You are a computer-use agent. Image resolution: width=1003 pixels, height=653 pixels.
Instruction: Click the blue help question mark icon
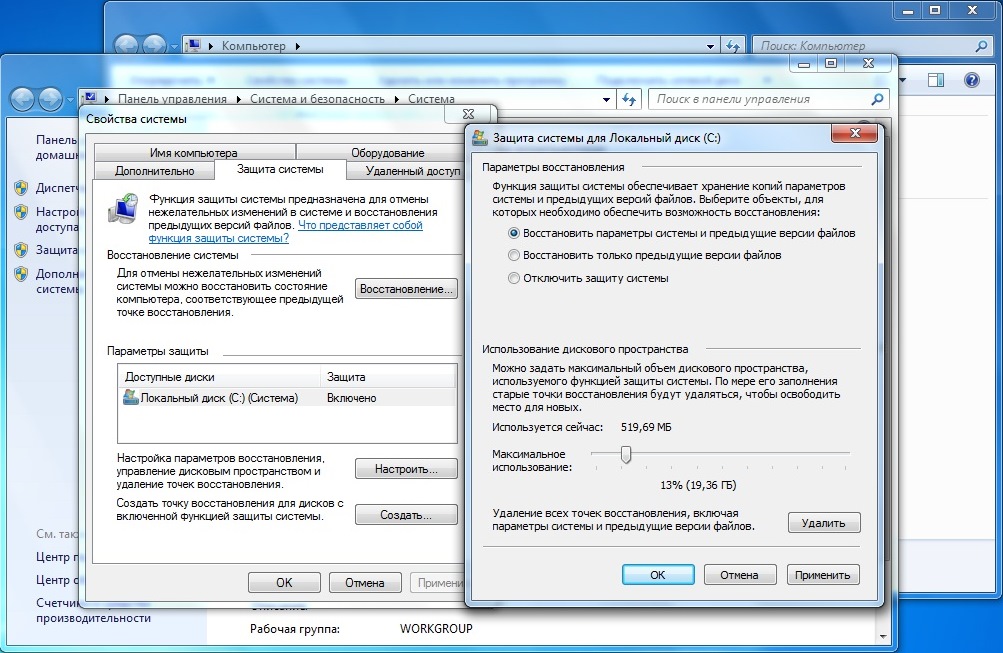[970, 80]
